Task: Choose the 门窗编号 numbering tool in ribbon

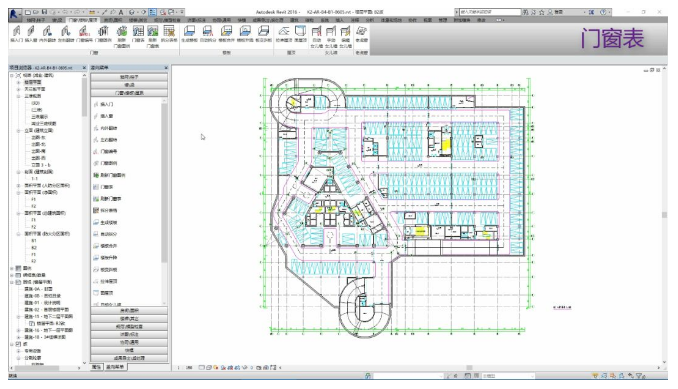Action: tap(84, 34)
